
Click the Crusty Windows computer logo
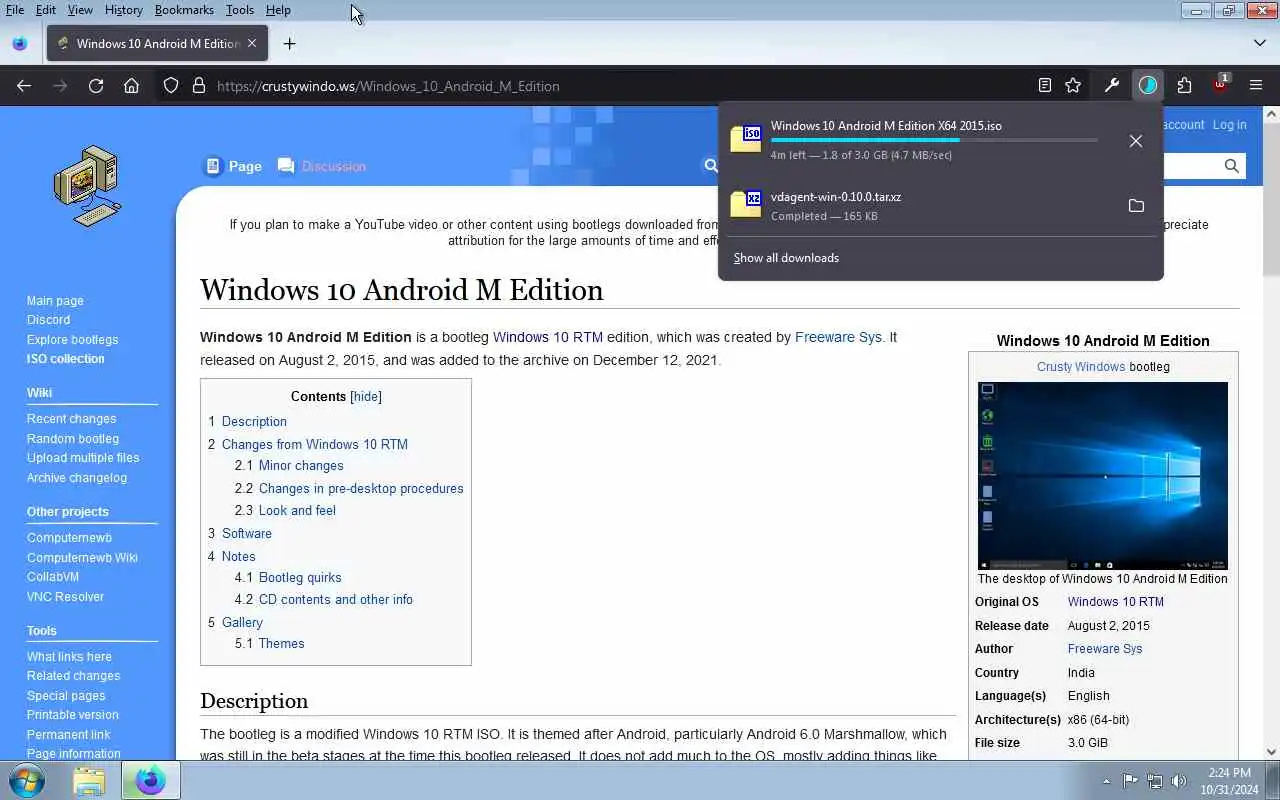87,186
